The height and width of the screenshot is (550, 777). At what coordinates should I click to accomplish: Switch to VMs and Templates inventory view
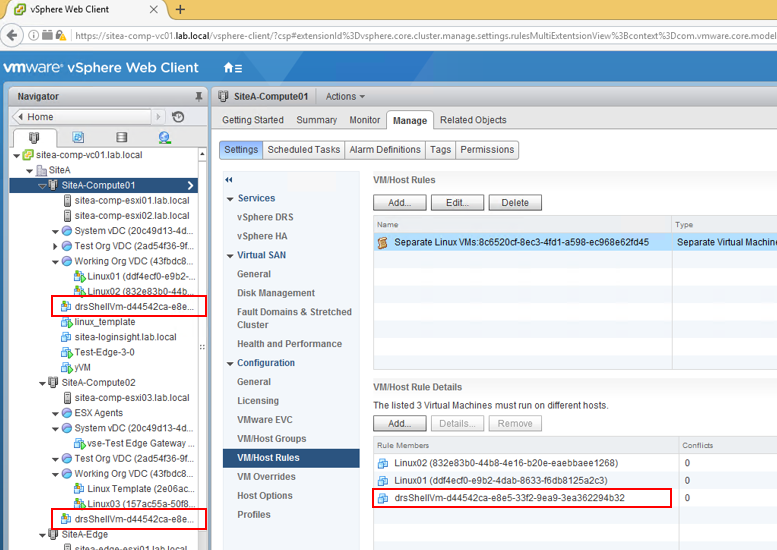pyautogui.click(x=78, y=137)
